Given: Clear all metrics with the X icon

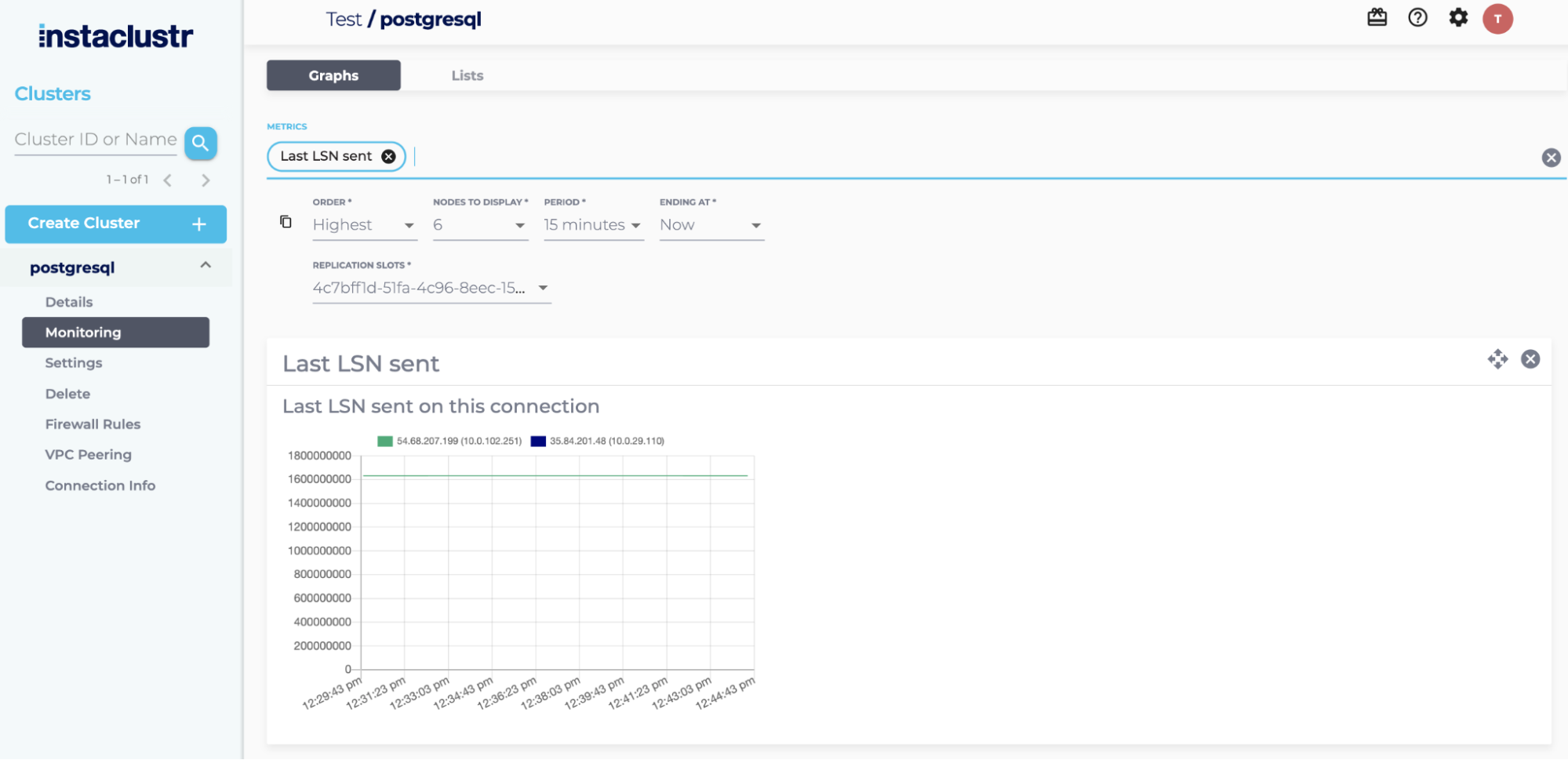Looking at the screenshot, I should coord(1550,158).
